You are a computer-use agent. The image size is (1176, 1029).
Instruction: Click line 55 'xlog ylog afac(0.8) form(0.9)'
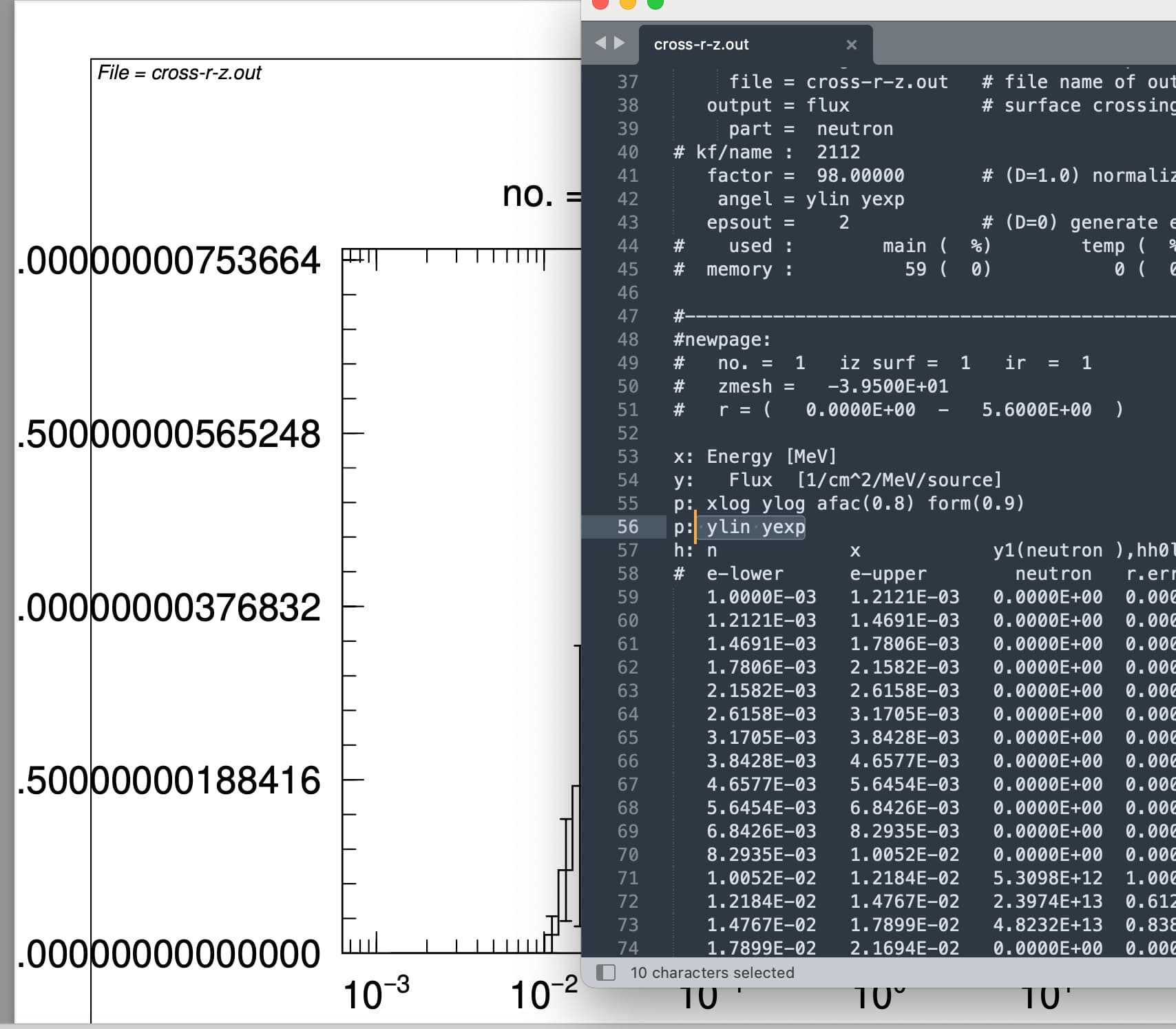[865, 503]
